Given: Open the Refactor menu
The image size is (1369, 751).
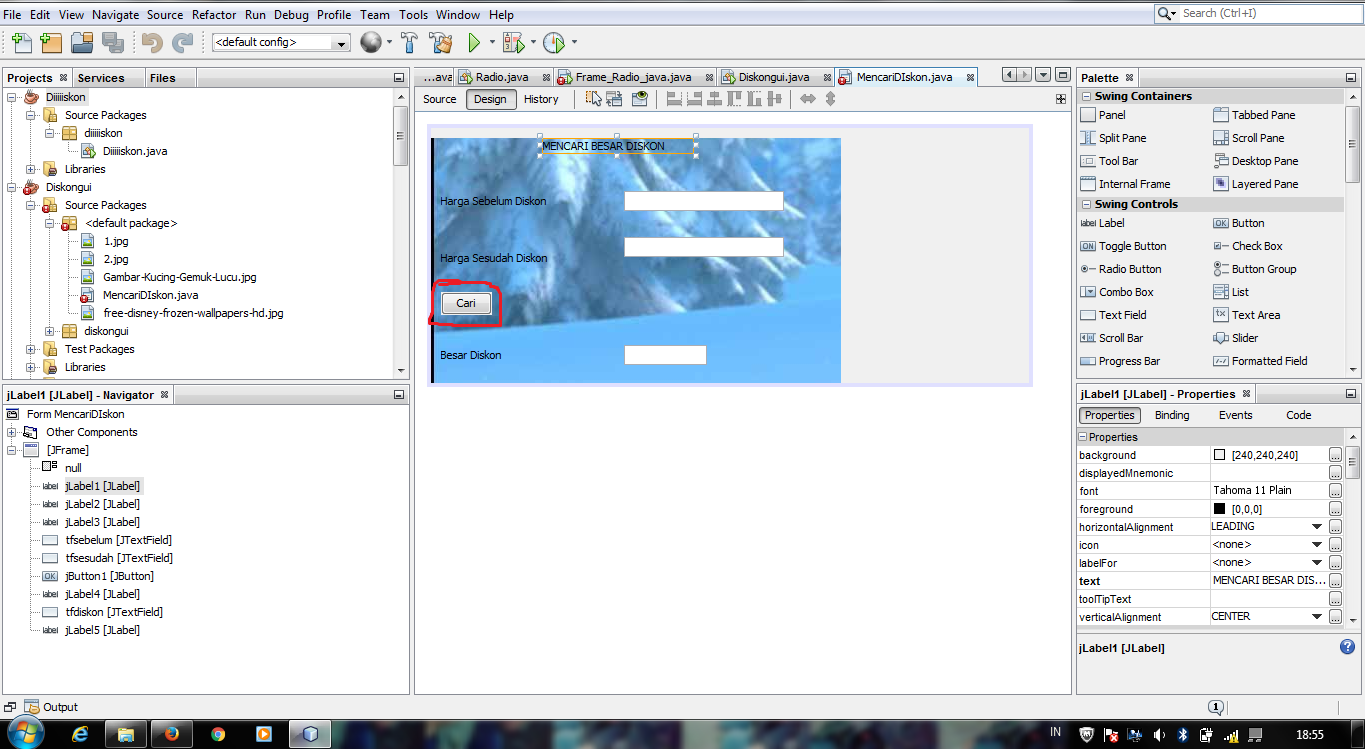Looking at the screenshot, I should (x=214, y=15).
